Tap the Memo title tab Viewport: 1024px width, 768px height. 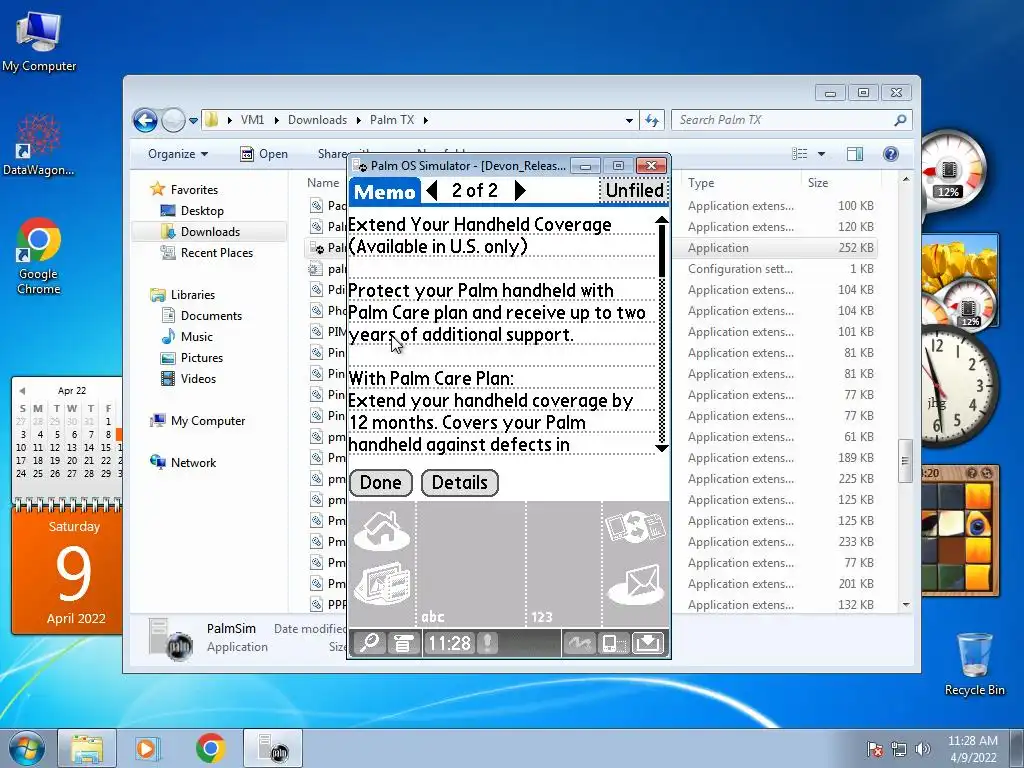pyautogui.click(x=385, y=191)
